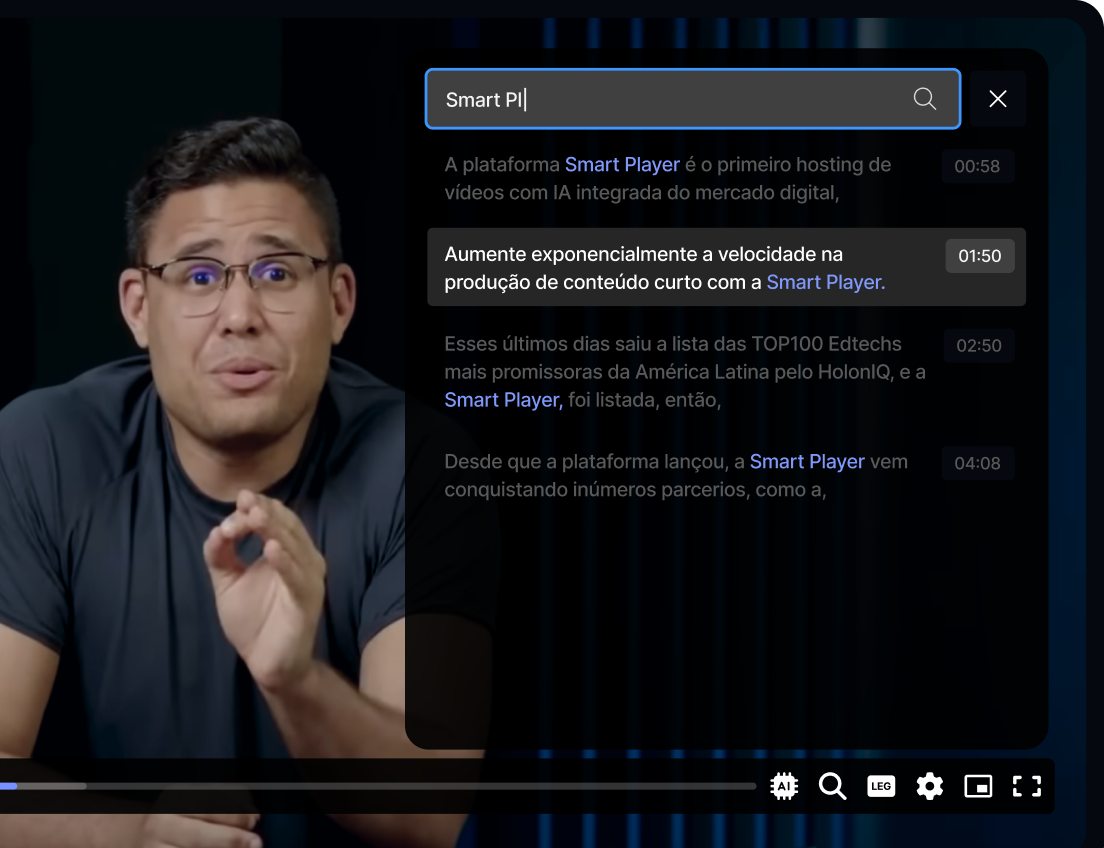Select the search tool in the player toolbar
Image resolution: width=1104 pixels, height=848 pixels.
coord(832,786)
